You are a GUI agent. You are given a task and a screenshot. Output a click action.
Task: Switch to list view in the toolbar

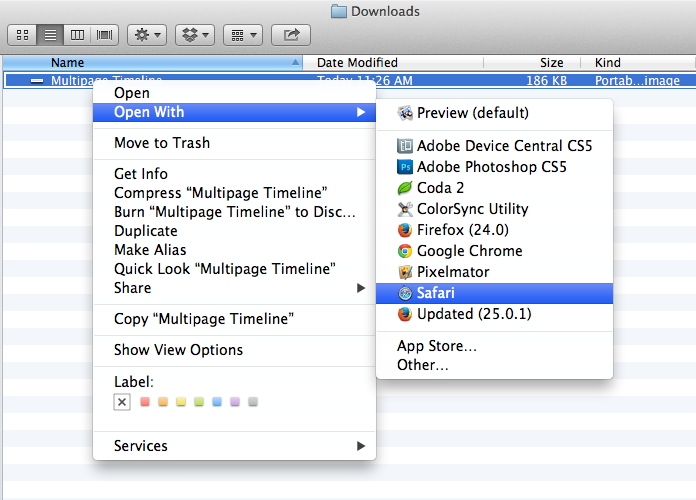point(50,35)
